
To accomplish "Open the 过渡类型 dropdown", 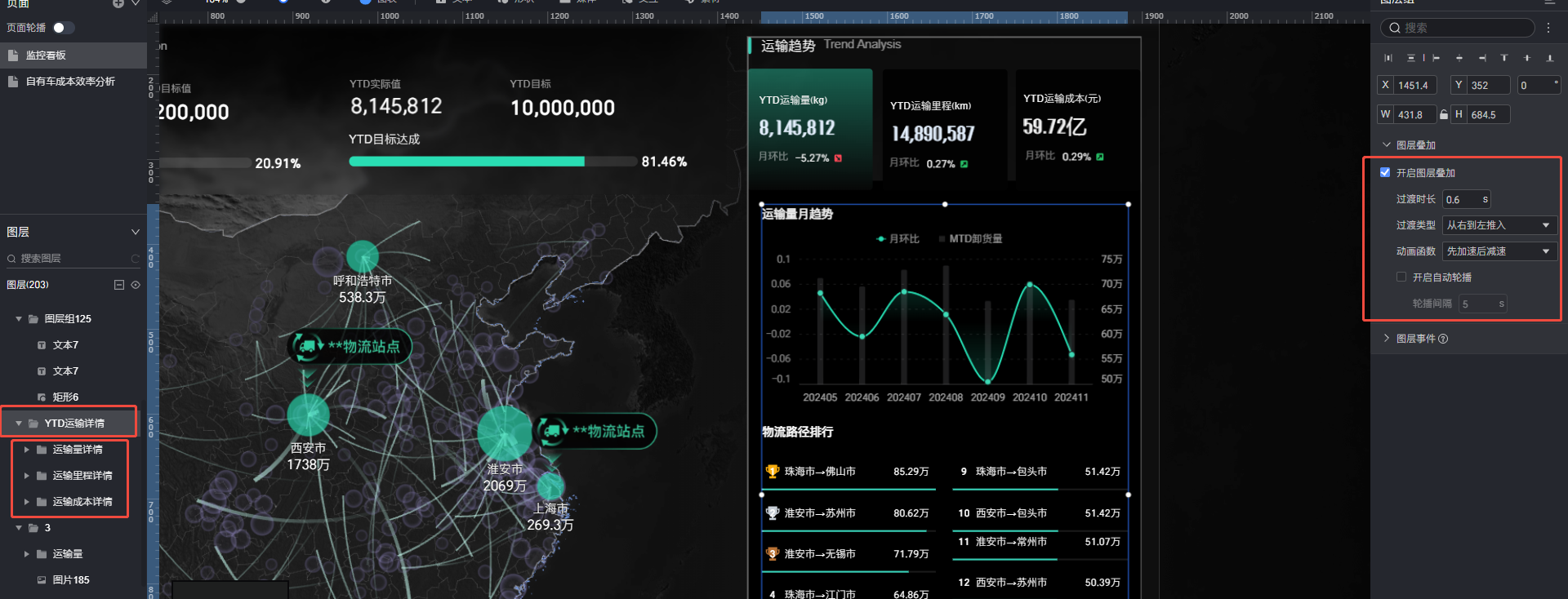I will click(x=1499, y=225).
